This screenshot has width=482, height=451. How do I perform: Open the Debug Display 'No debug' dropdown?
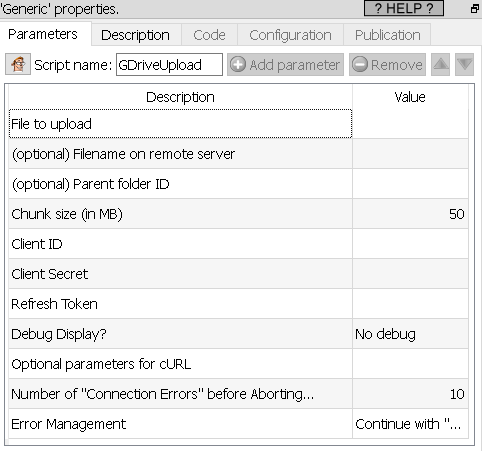[x=410, y=334]
